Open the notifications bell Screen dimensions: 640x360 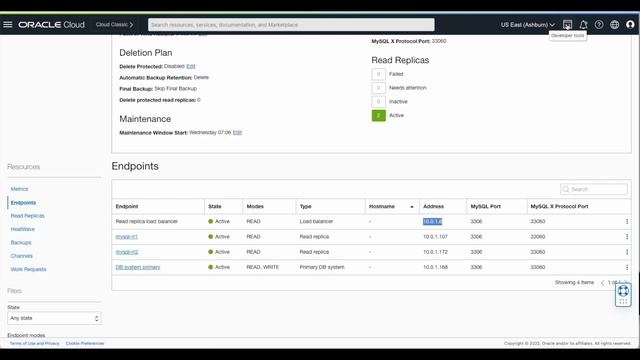click(x=583, y=24)
